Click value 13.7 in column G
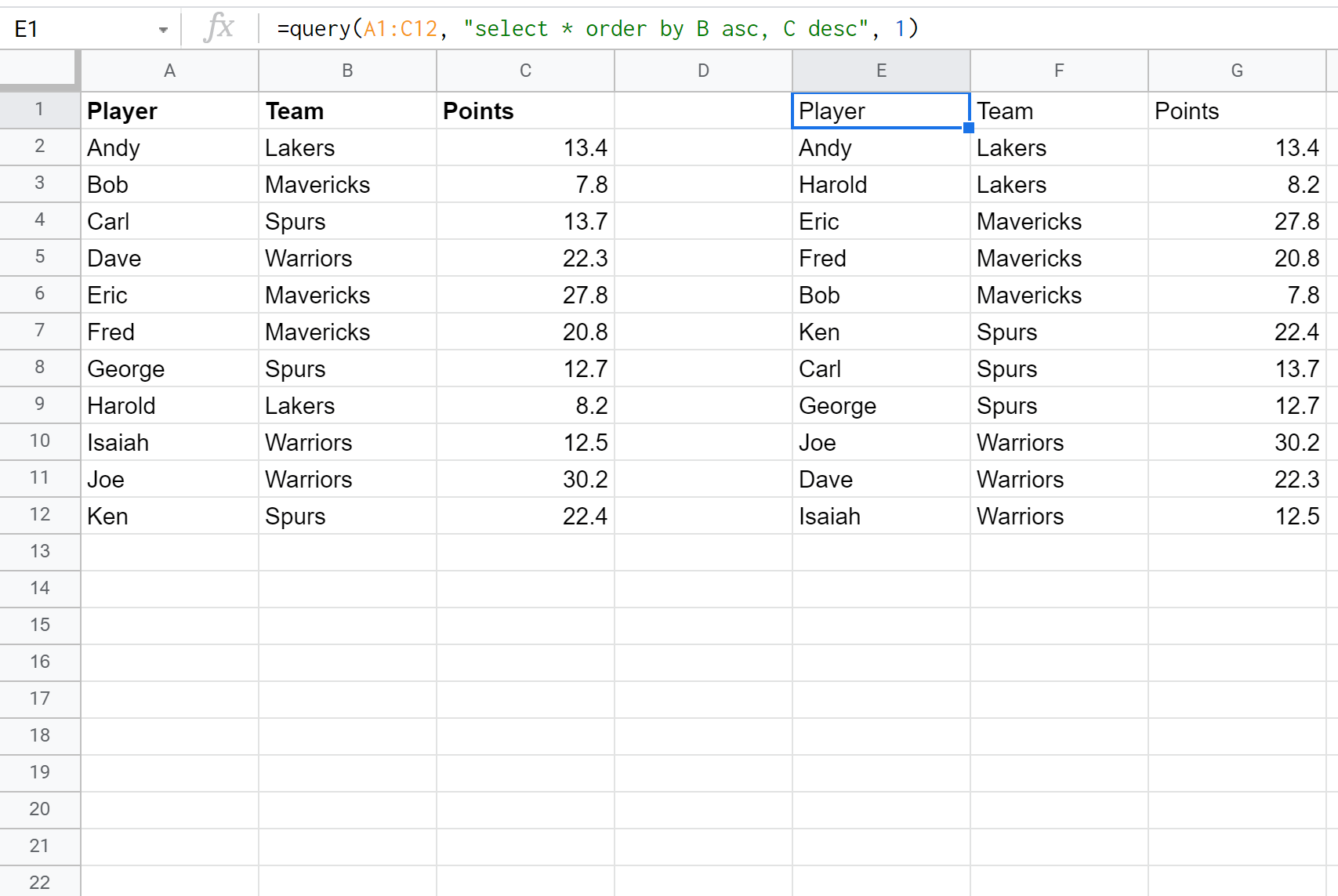Viewport: 1338px width, 896px height. [x=1297, y=369]
